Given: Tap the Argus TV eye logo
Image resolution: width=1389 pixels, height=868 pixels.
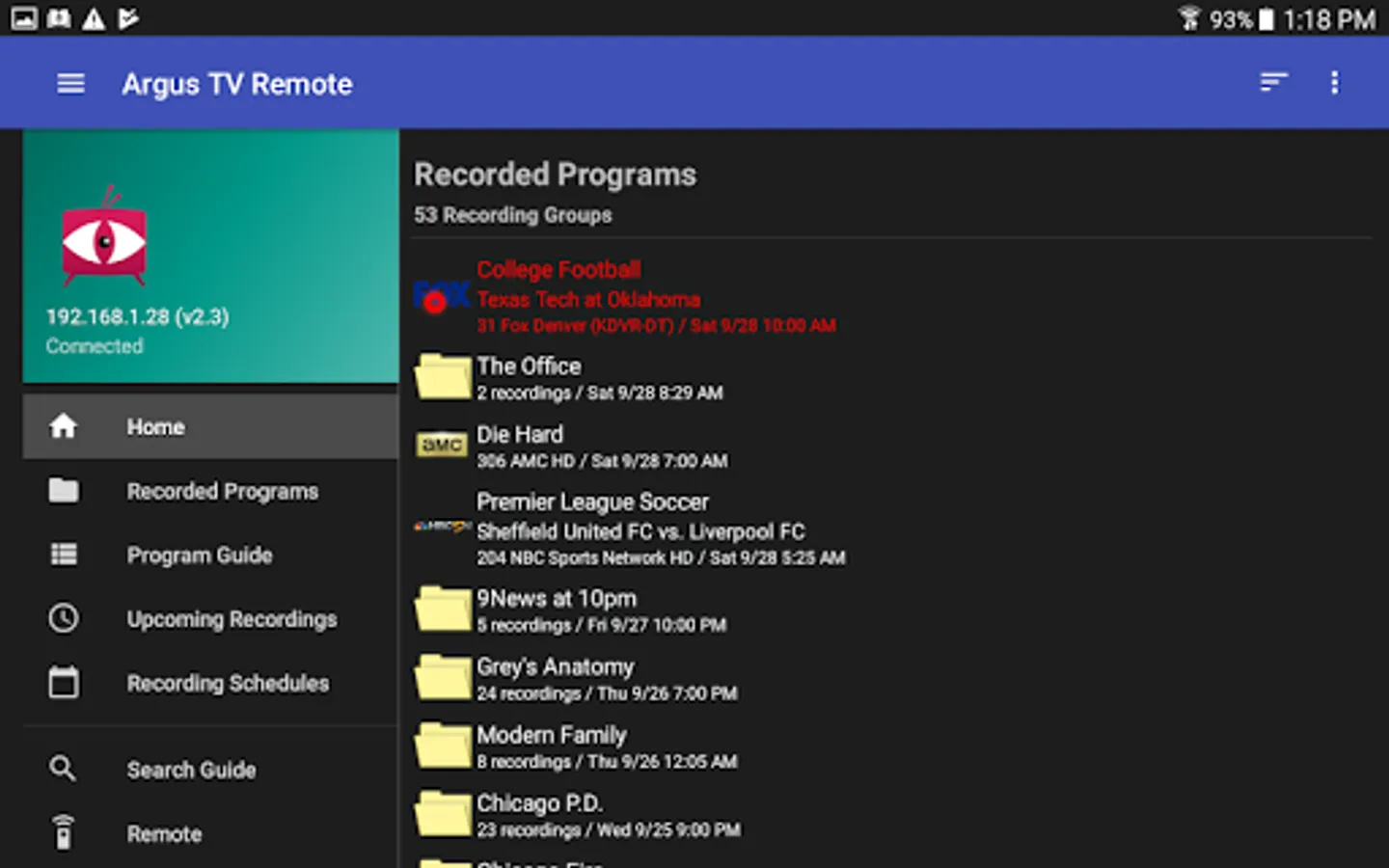Looking at the screenshot, I should coord(104,237).
